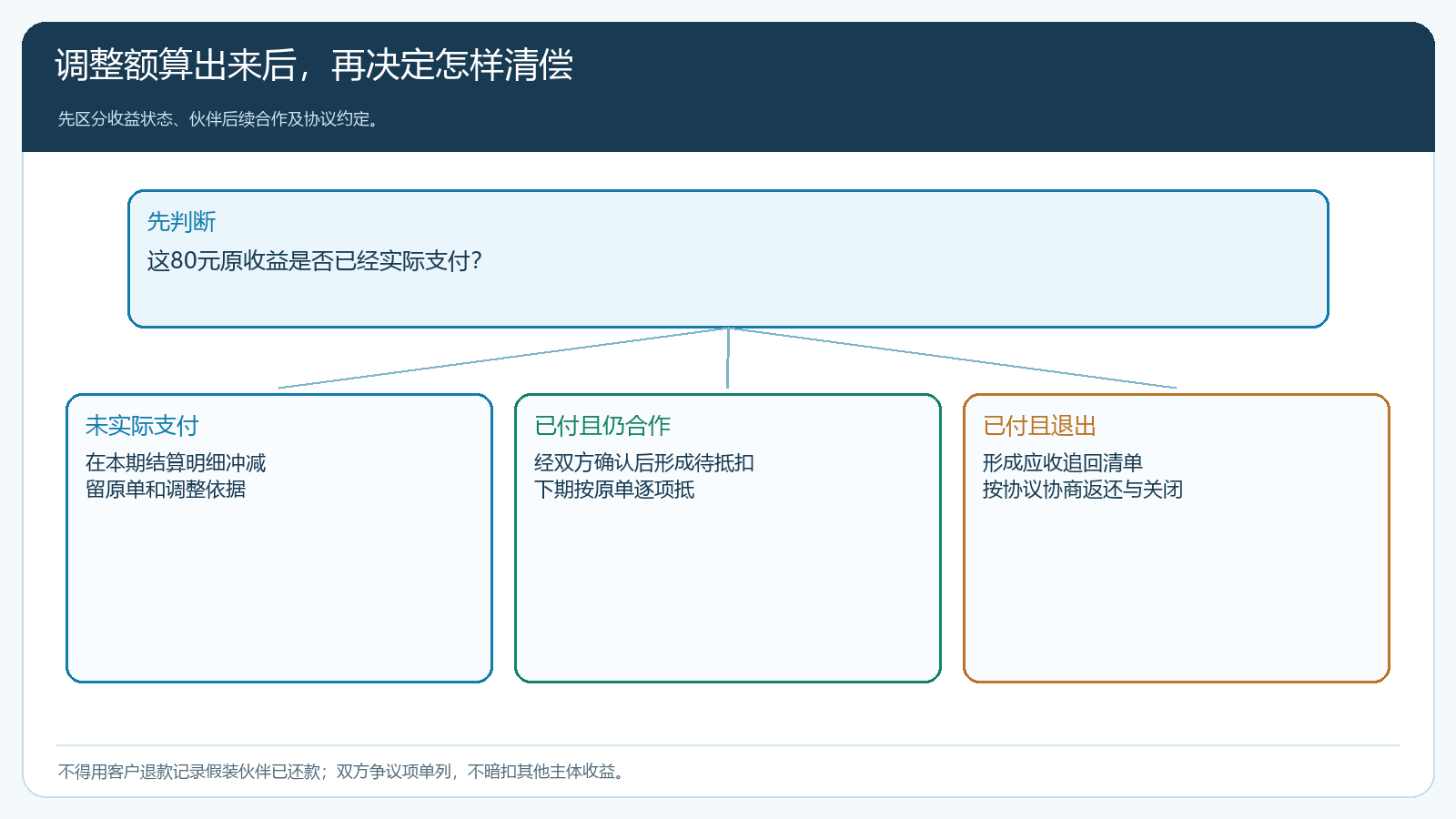
Task: Click the 已付且仍合作 card heading
Action: [602, 426]
